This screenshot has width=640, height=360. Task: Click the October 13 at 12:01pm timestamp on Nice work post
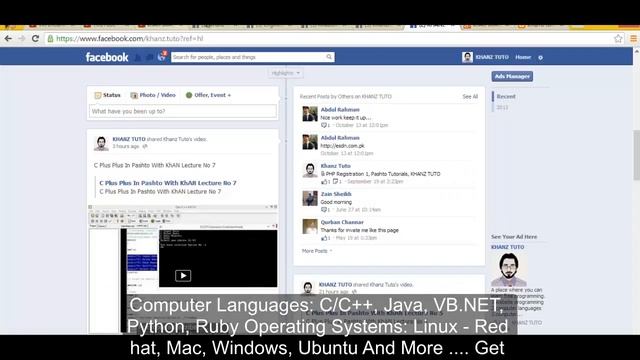tap(362, 125)
